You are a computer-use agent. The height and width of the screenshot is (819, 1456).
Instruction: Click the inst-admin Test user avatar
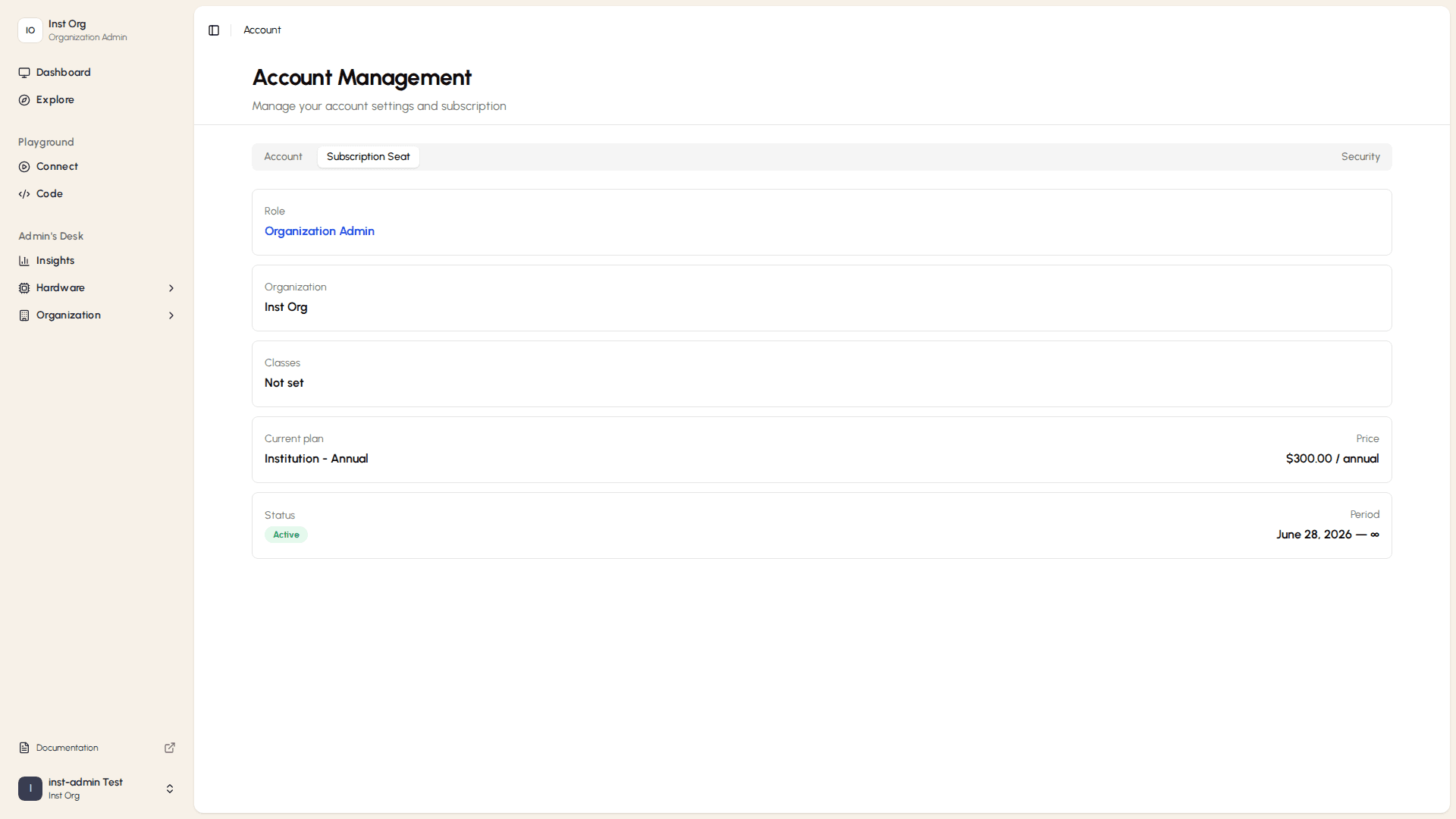tap(30, 789)
